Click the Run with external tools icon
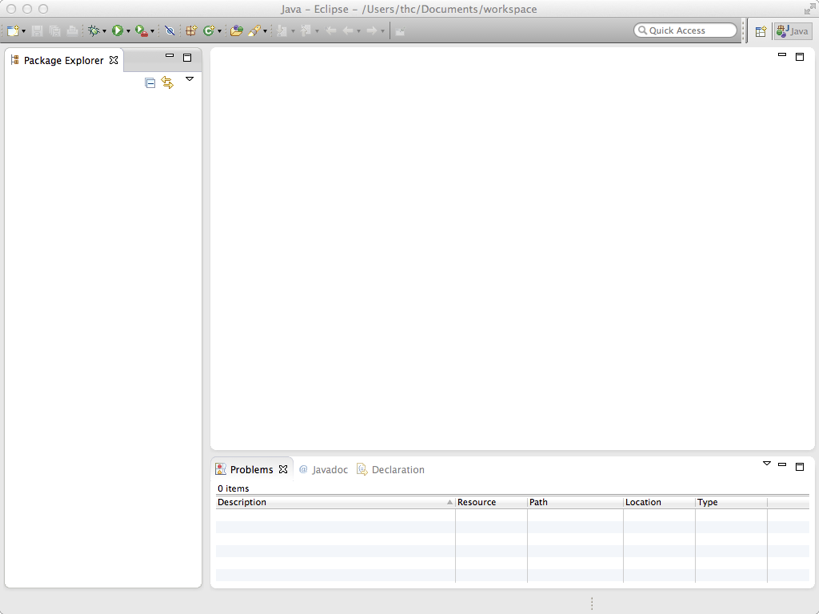This screenshot has width=819, height=614. tap(141, 31)
